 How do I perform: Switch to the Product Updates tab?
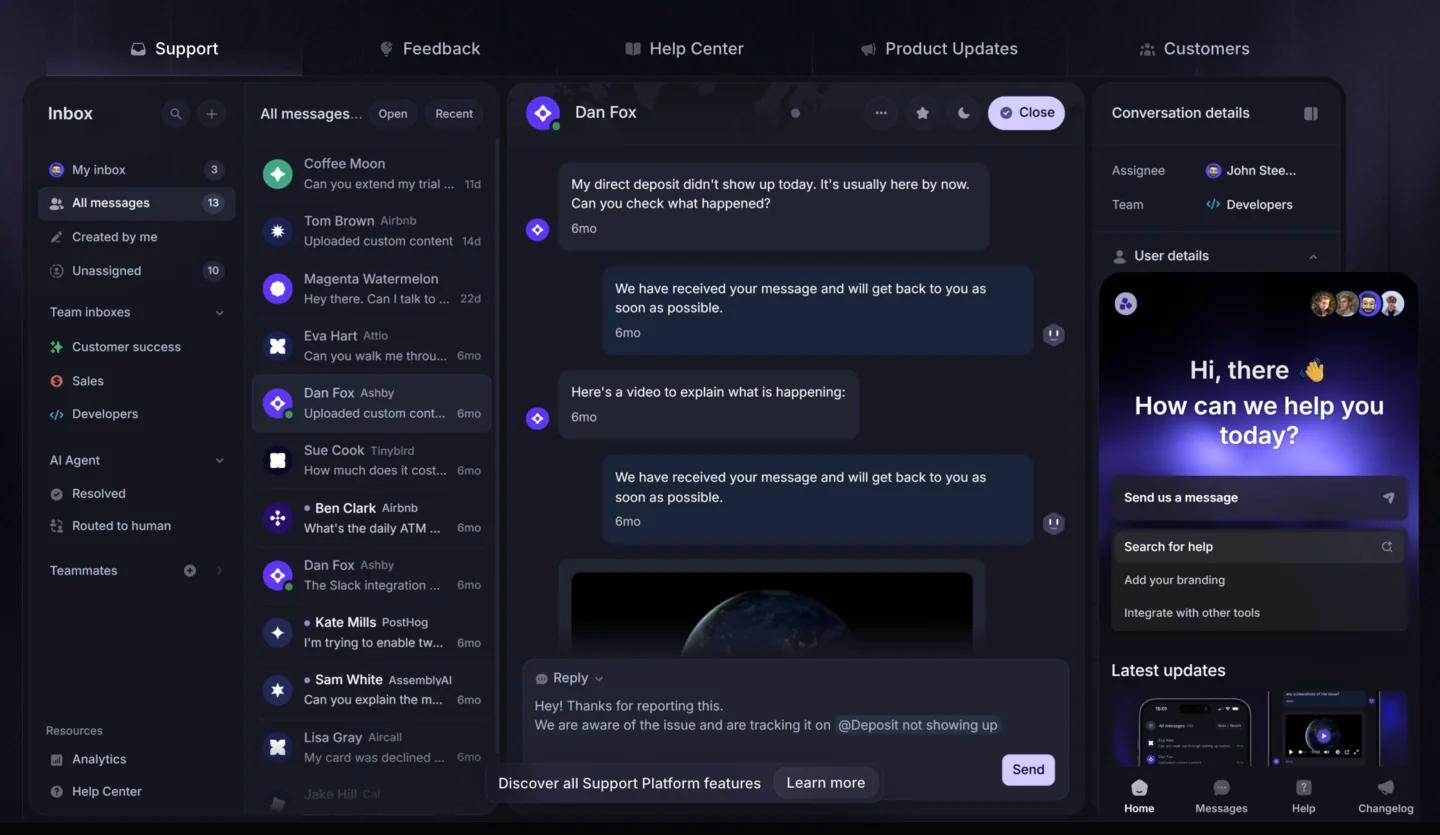(939, 49)
